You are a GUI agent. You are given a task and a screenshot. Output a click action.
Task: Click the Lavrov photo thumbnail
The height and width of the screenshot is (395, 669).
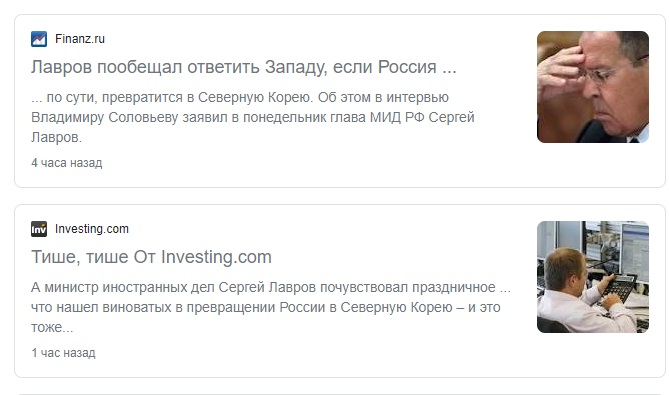pos(593,87)
